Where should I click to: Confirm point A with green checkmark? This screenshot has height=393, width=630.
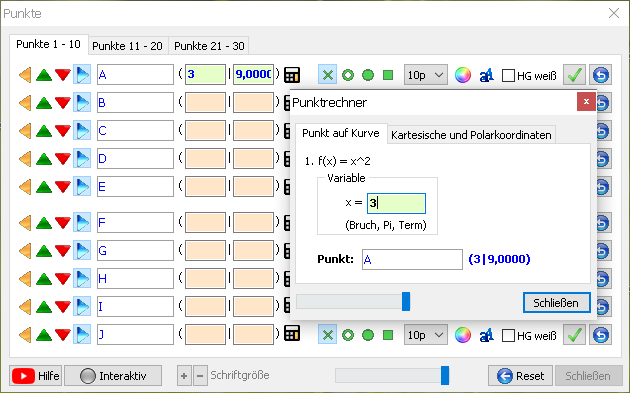(x=575, y=75)
